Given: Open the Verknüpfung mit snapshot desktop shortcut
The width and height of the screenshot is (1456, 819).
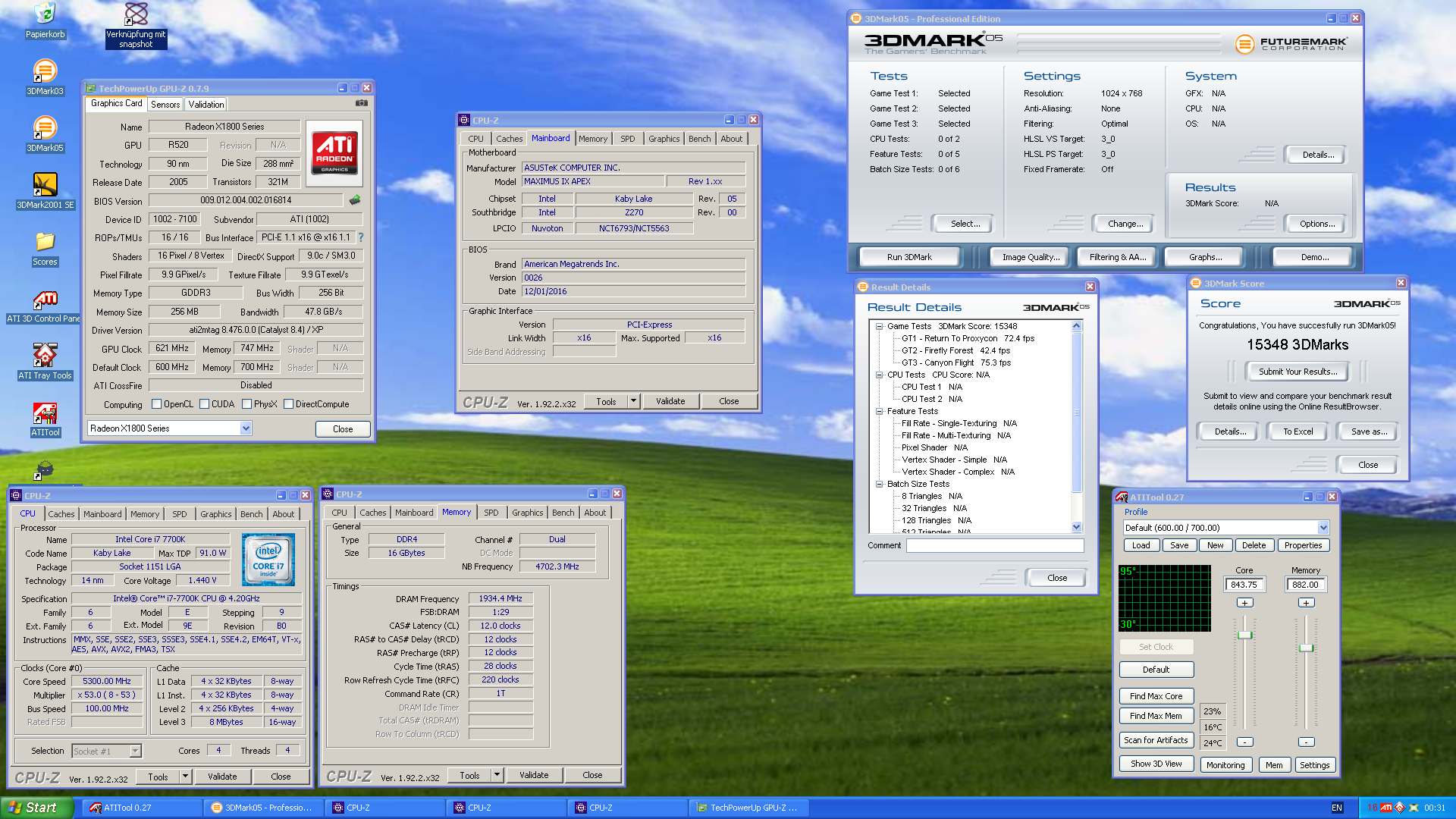Looking at the screenshot, I should (136, 25).
